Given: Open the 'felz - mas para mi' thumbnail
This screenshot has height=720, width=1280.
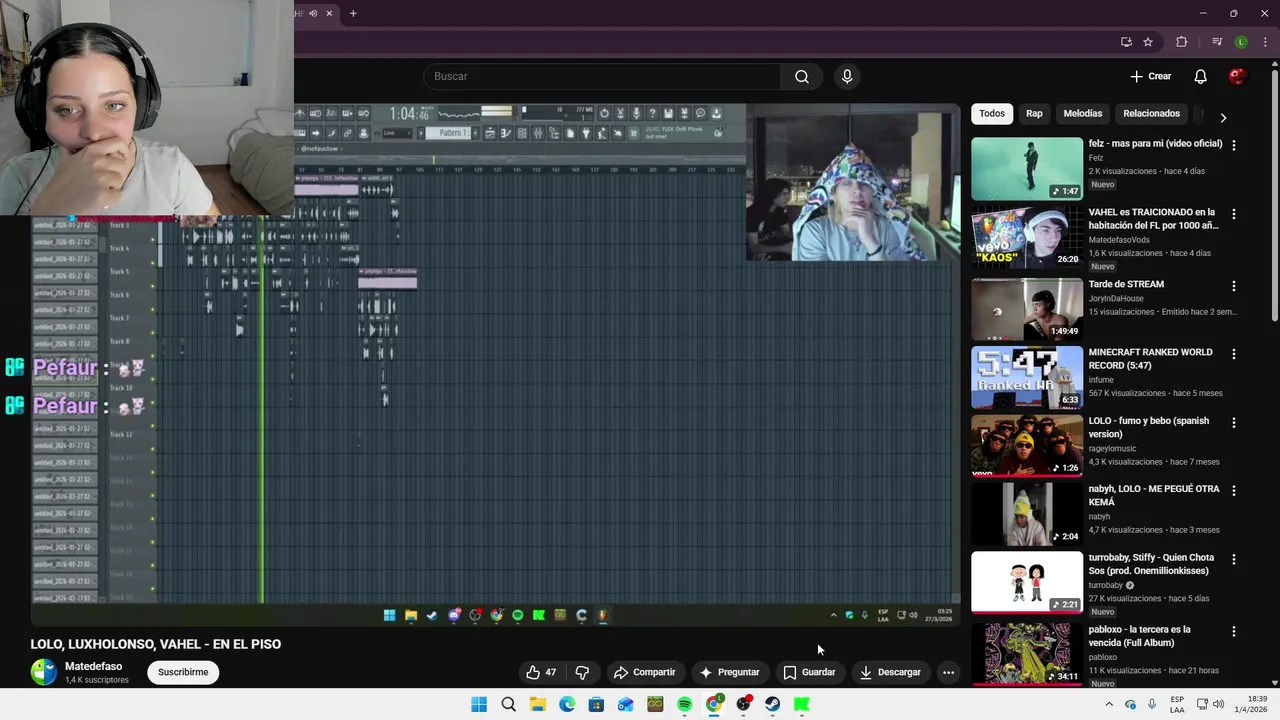Looking at the screenshot, I should 1027,169.
